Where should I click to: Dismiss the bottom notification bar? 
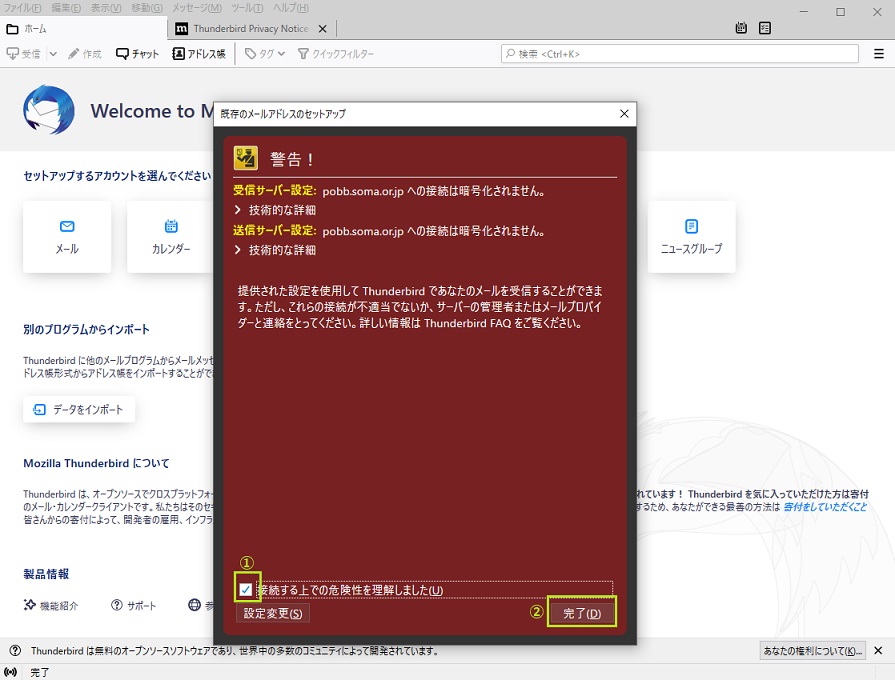(x=878, y=650)
